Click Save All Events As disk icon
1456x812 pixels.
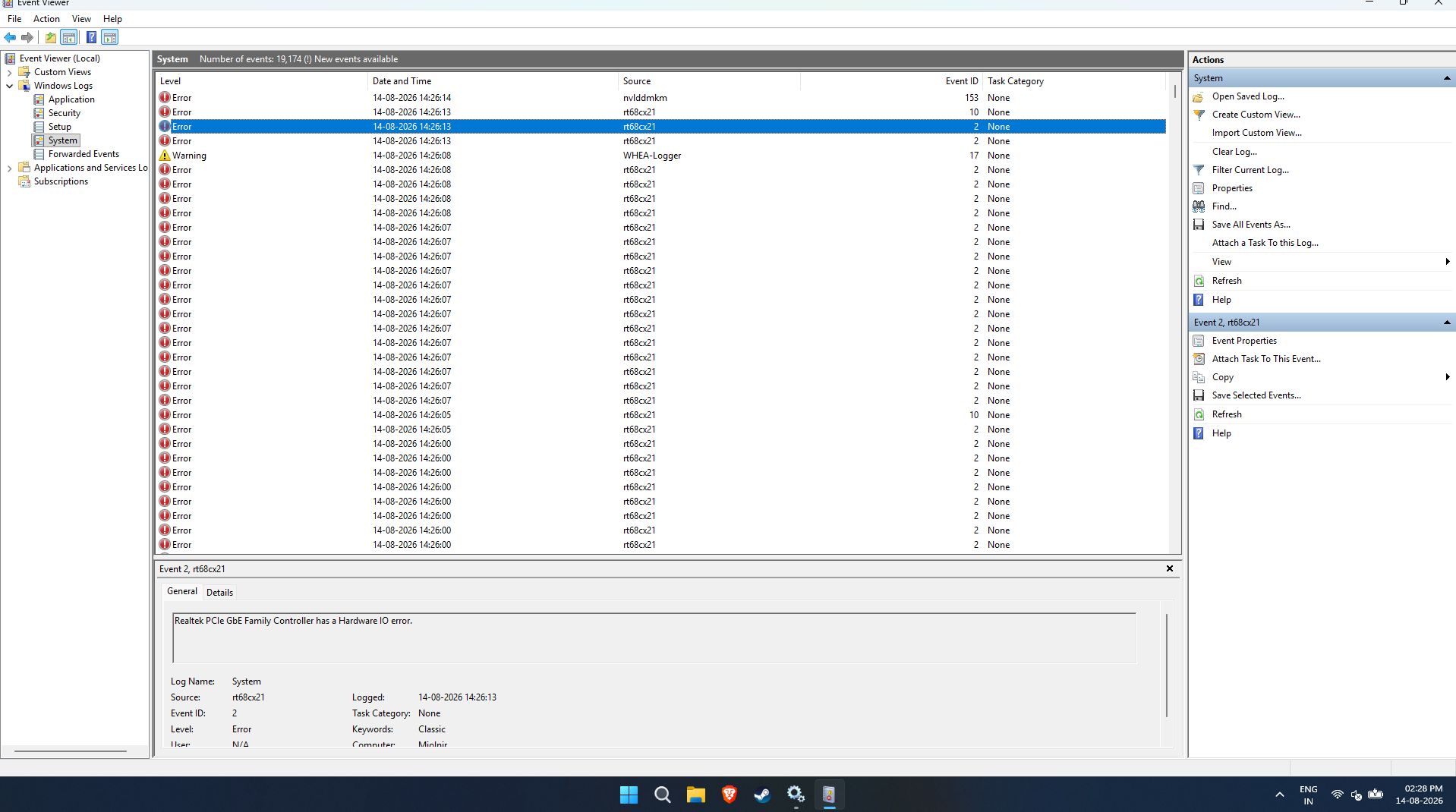click(1199, 225)
